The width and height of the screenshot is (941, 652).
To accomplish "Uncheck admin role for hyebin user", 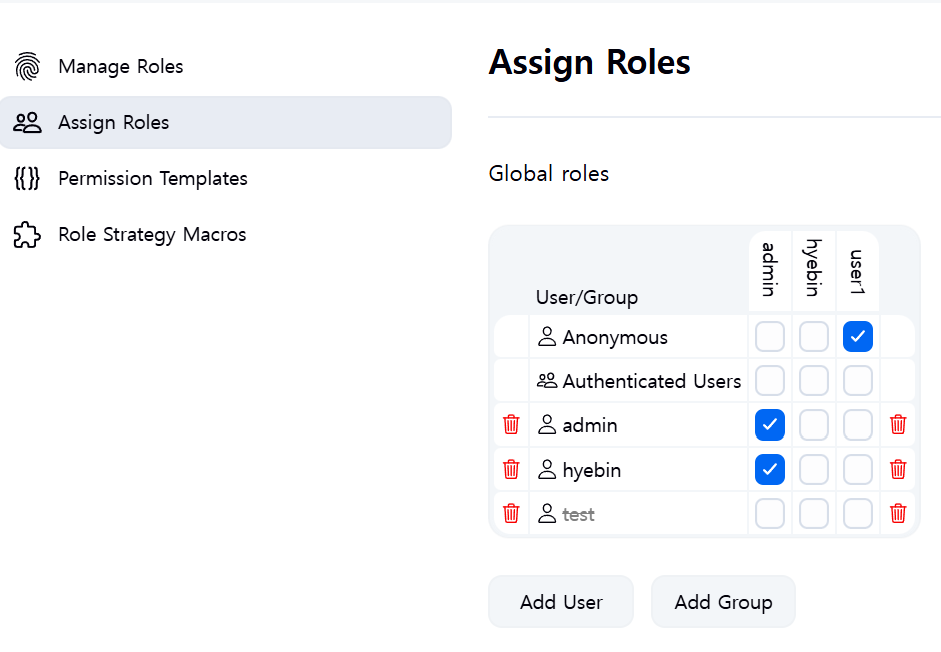I will tap(770, 469).
